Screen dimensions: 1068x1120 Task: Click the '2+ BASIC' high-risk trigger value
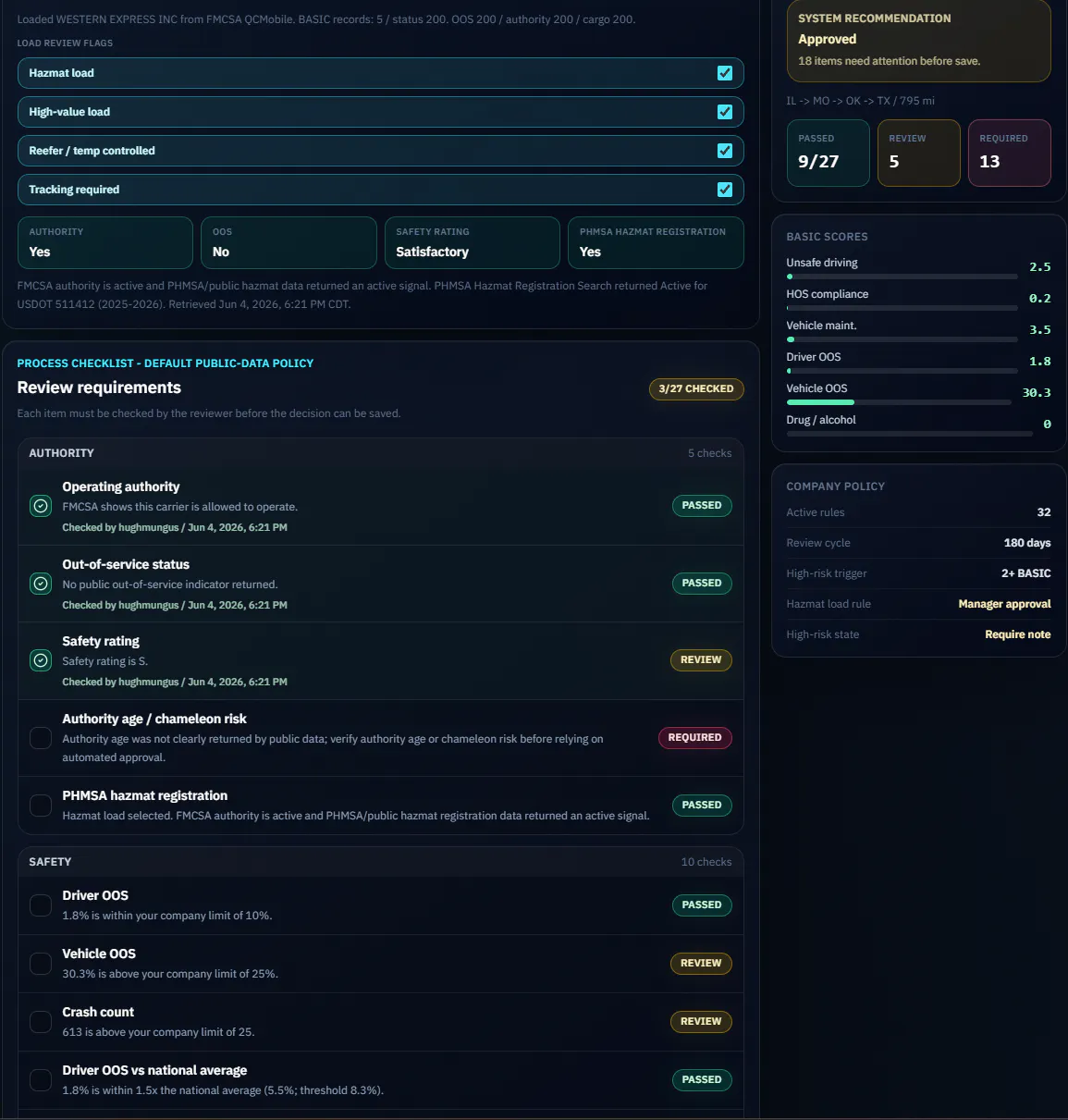coord(1026,573)
